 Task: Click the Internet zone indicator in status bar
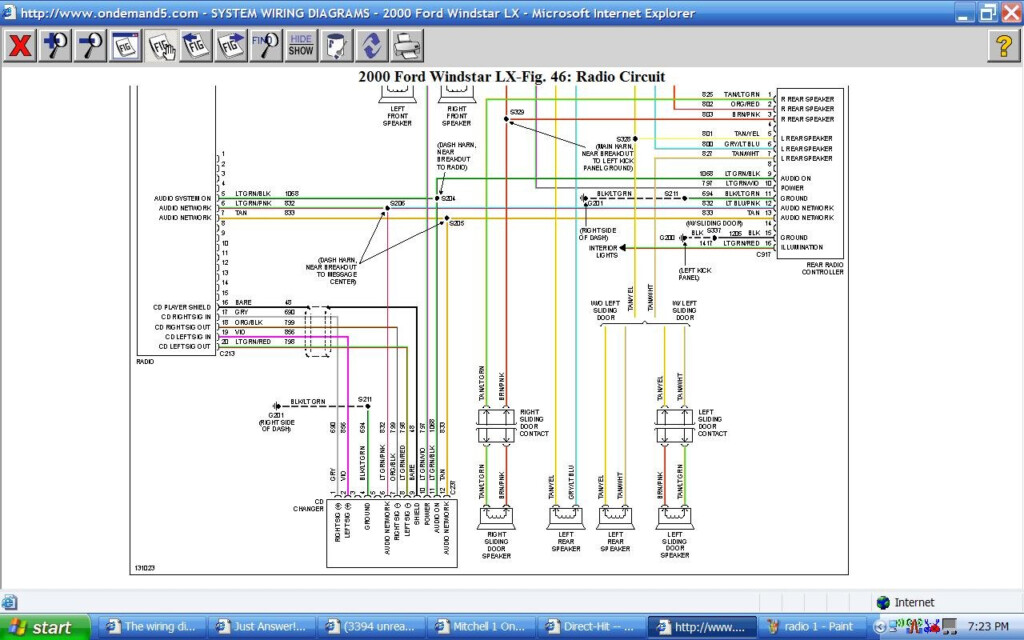[905, 602]
